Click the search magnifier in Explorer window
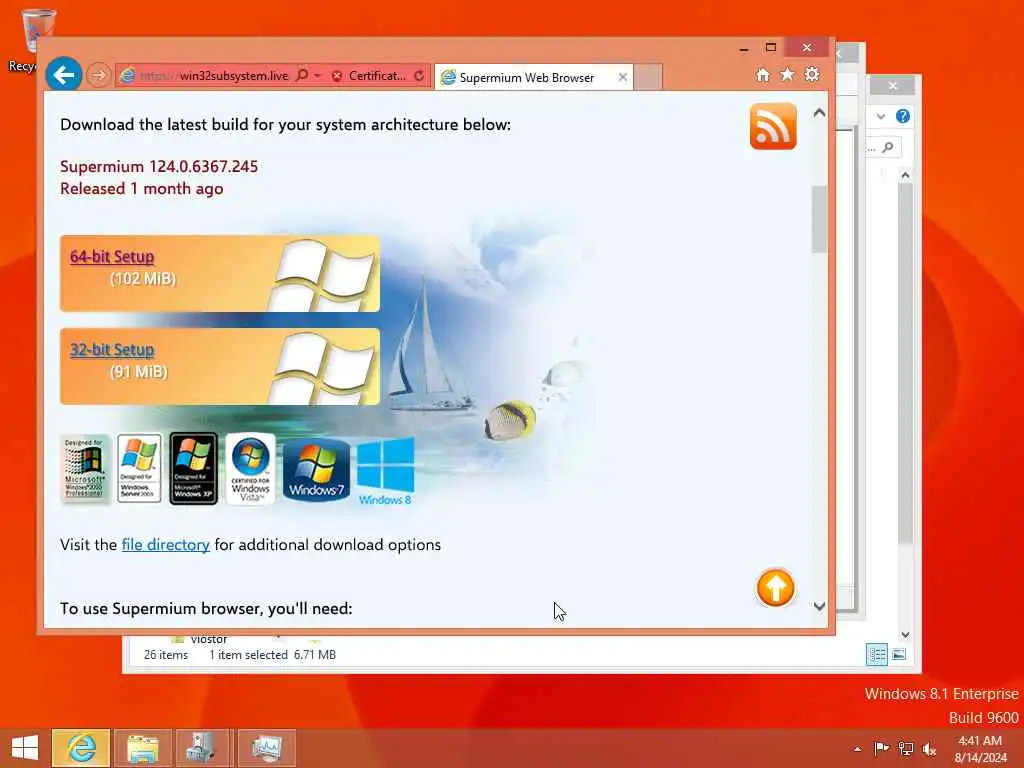 (x=888, y=148)
